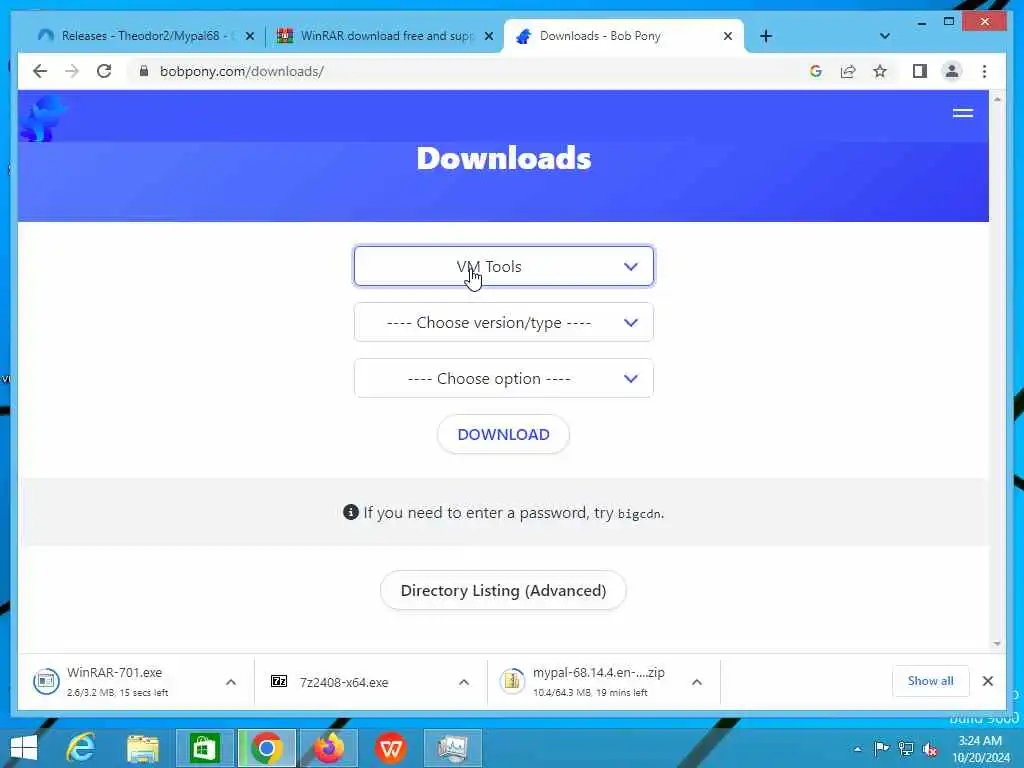Open File Explorer from taskbar
Image resolution: width=1024 pixels, height=768 pixels.
[x=143, y=748]
